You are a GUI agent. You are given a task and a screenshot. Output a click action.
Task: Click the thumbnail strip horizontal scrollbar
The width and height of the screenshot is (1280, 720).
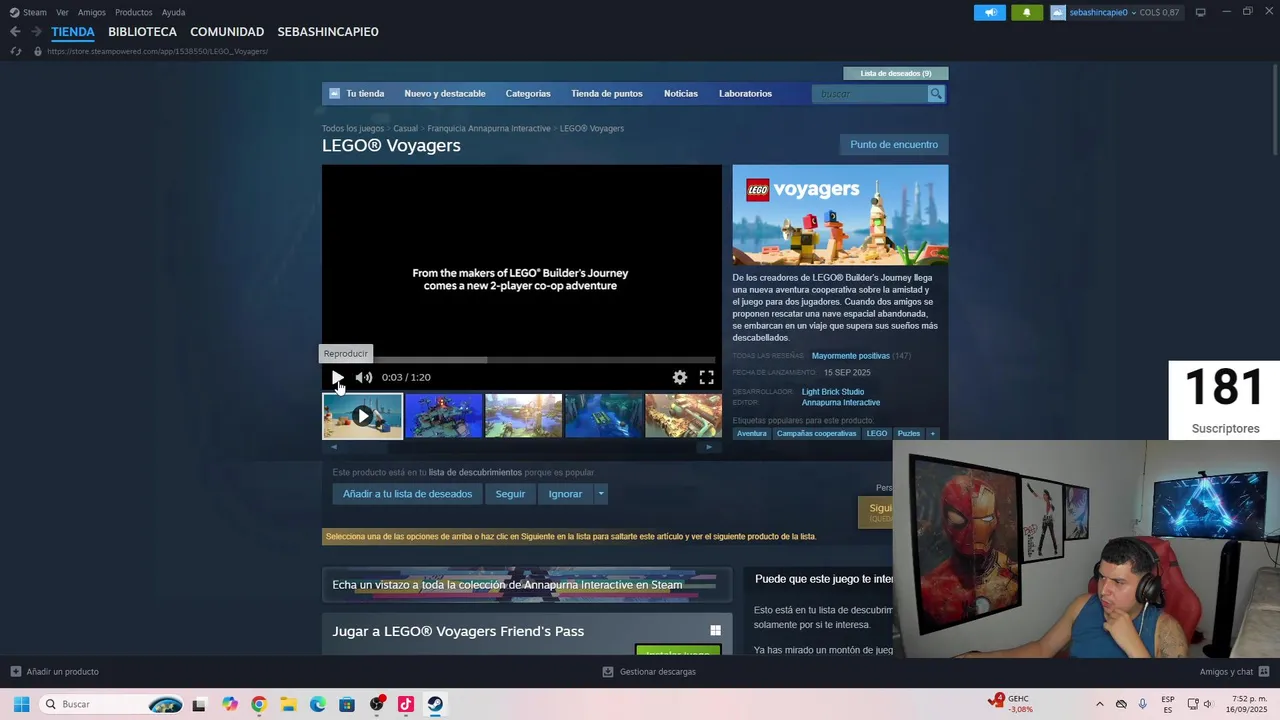tap(521, 447)
